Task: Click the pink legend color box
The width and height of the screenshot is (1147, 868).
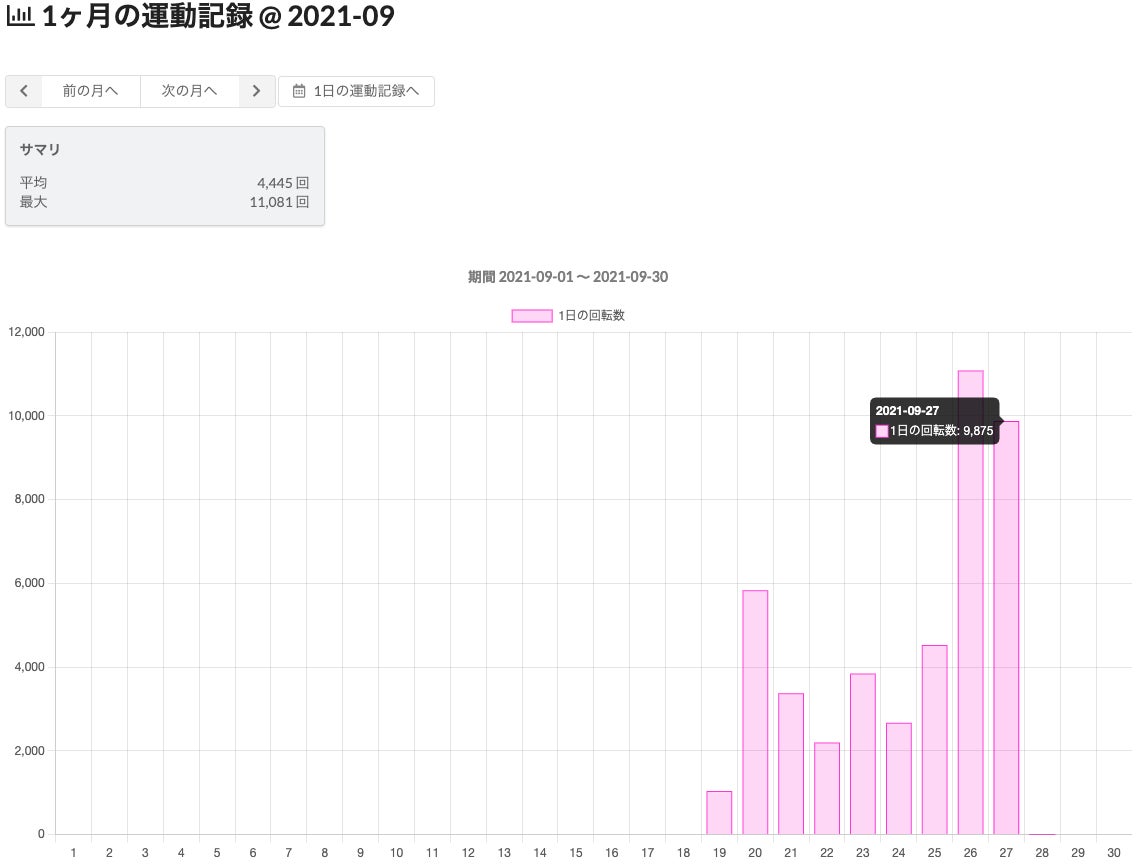Action: tap(531, 315)
